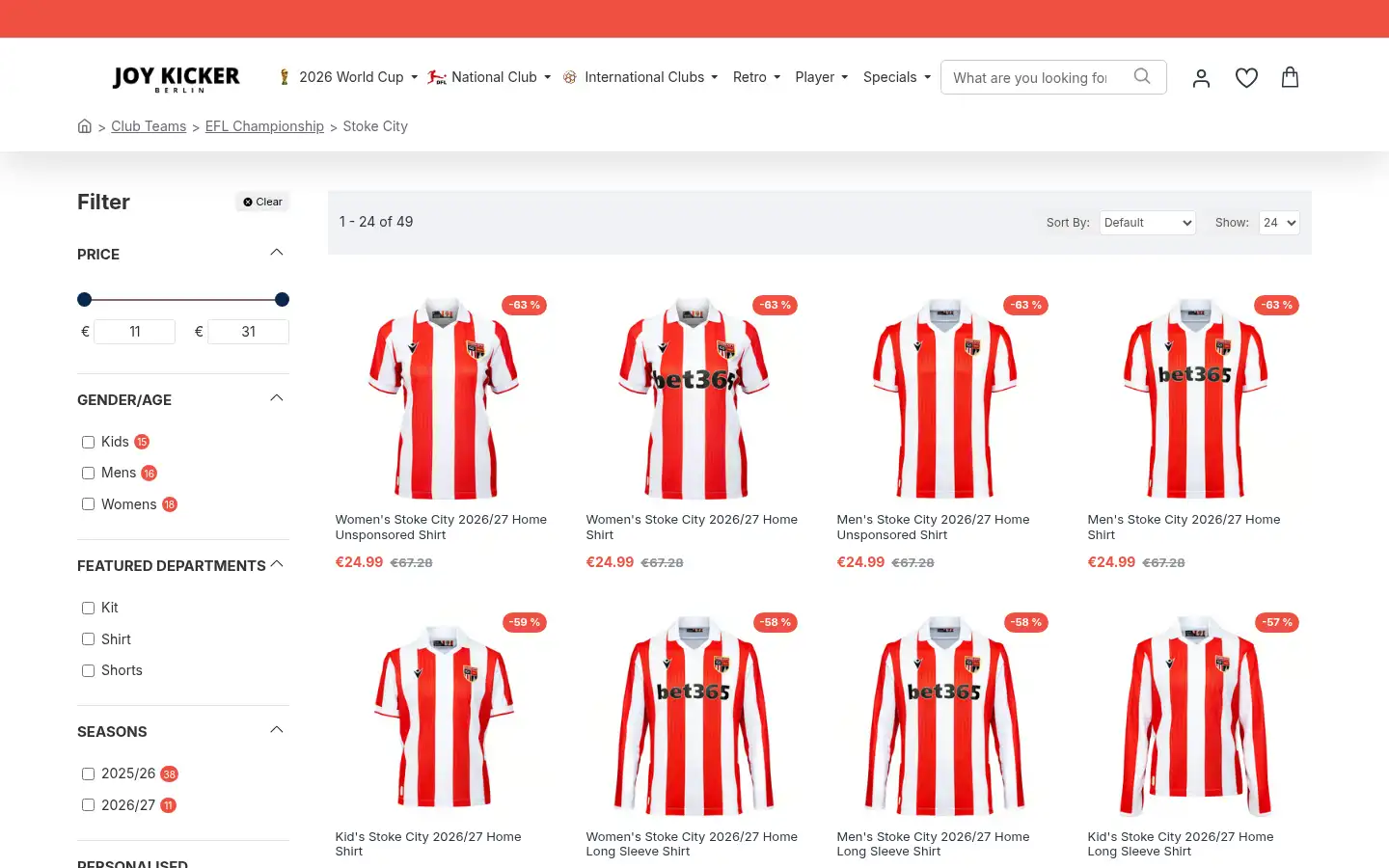Open Men's Stoke City Home Unsponsored Shirt link

(933, 527)
